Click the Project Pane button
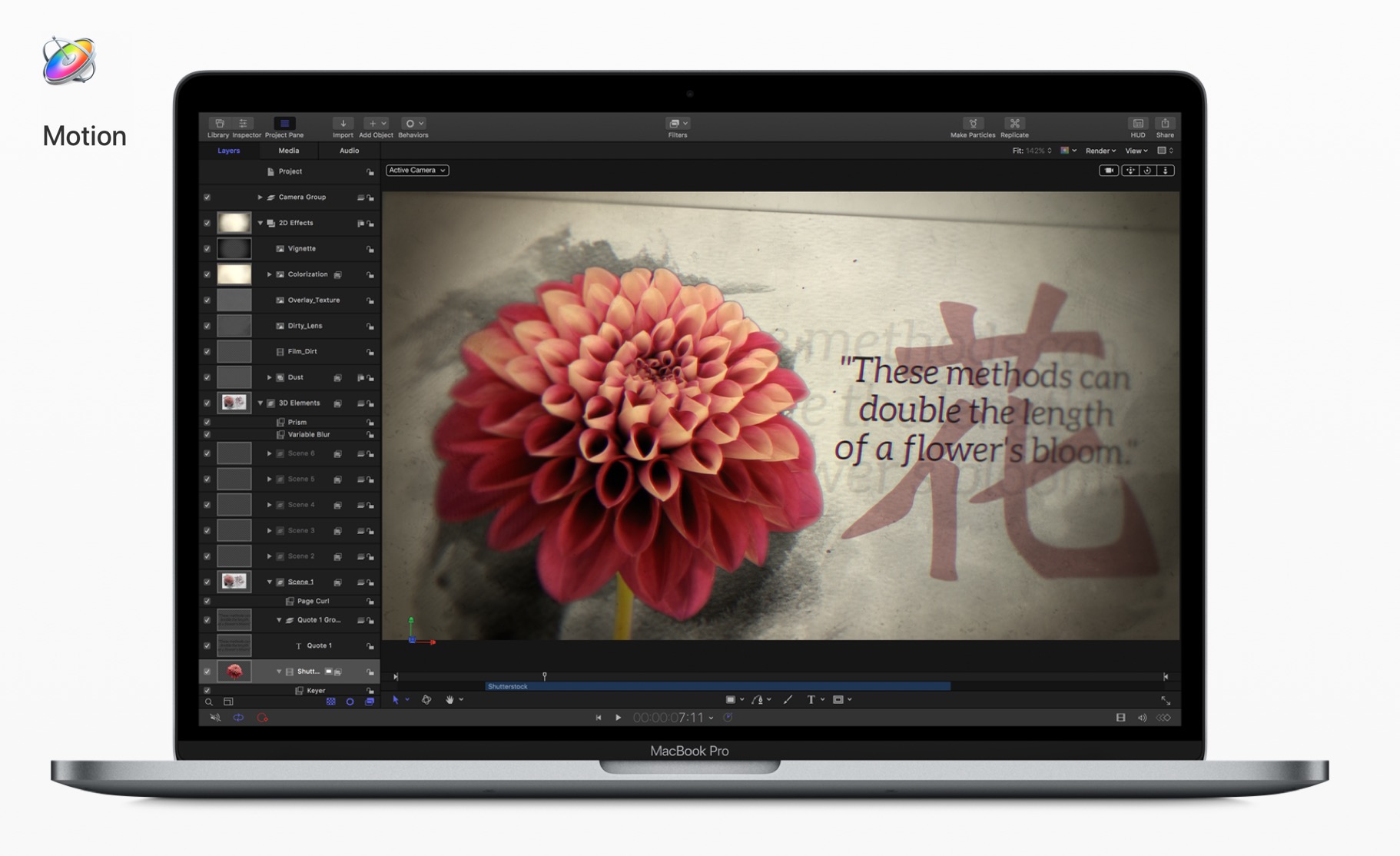The height and width of the screenshot is (856, 1400). [x=284, y=124]
